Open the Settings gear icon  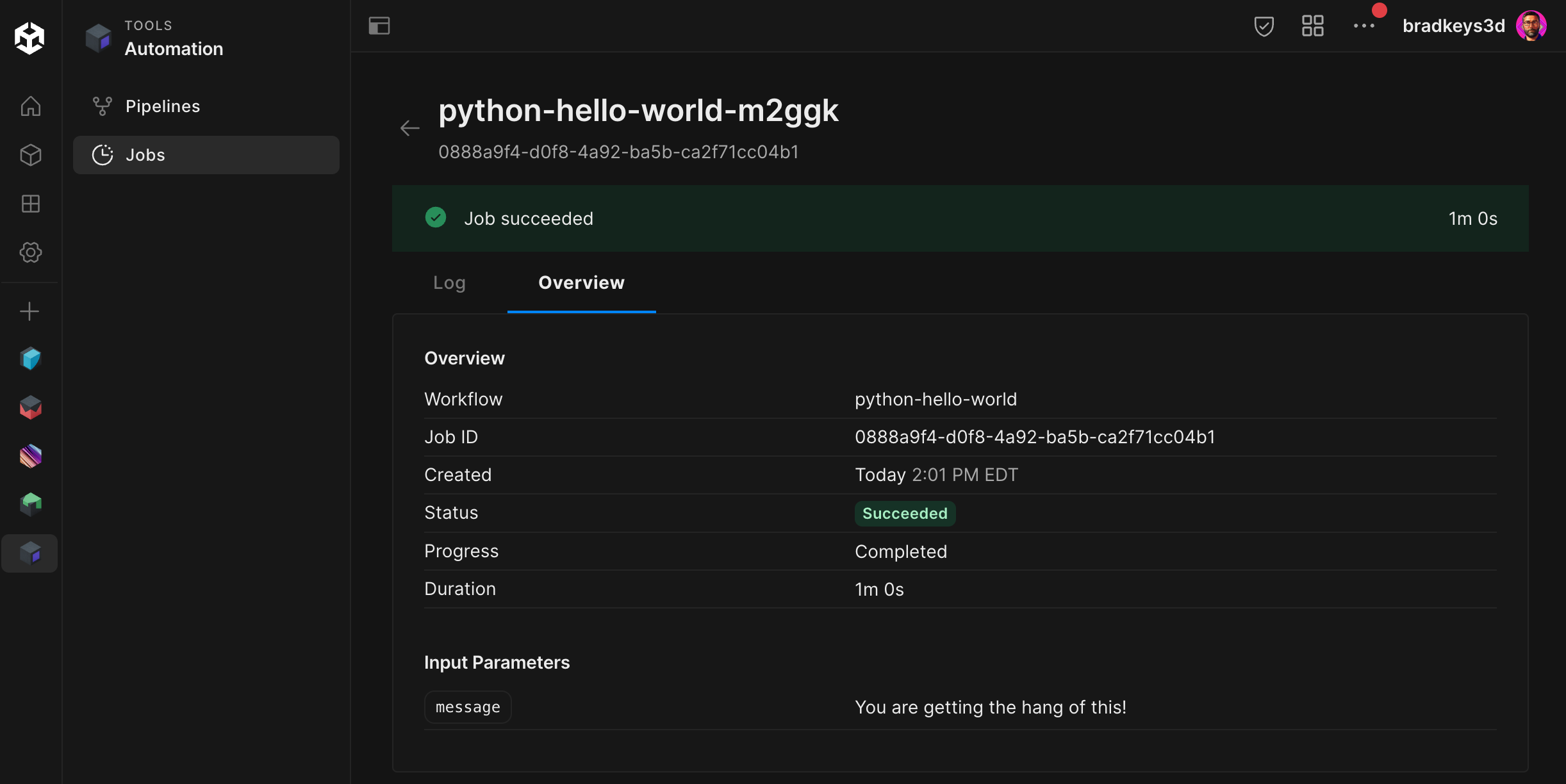[x=30, y=252]
